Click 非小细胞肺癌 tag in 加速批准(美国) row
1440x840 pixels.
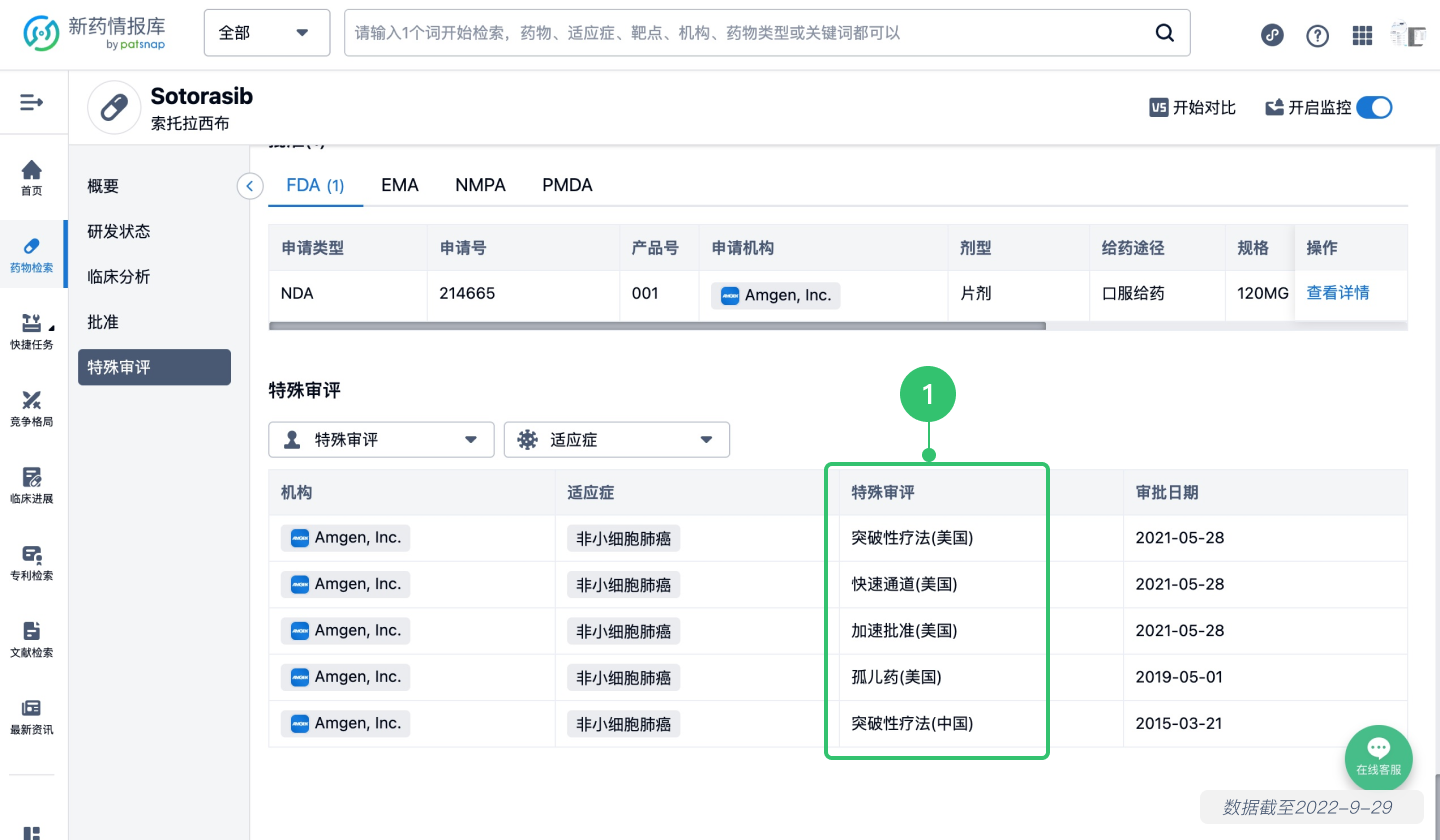(623, 631)
